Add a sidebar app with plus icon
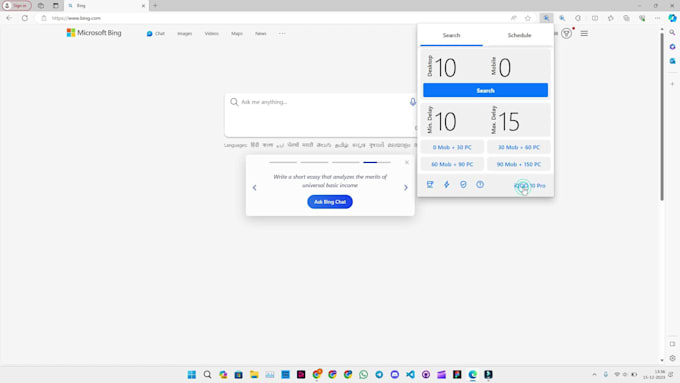This screenshot has height=383, width=680. (672, 84)
